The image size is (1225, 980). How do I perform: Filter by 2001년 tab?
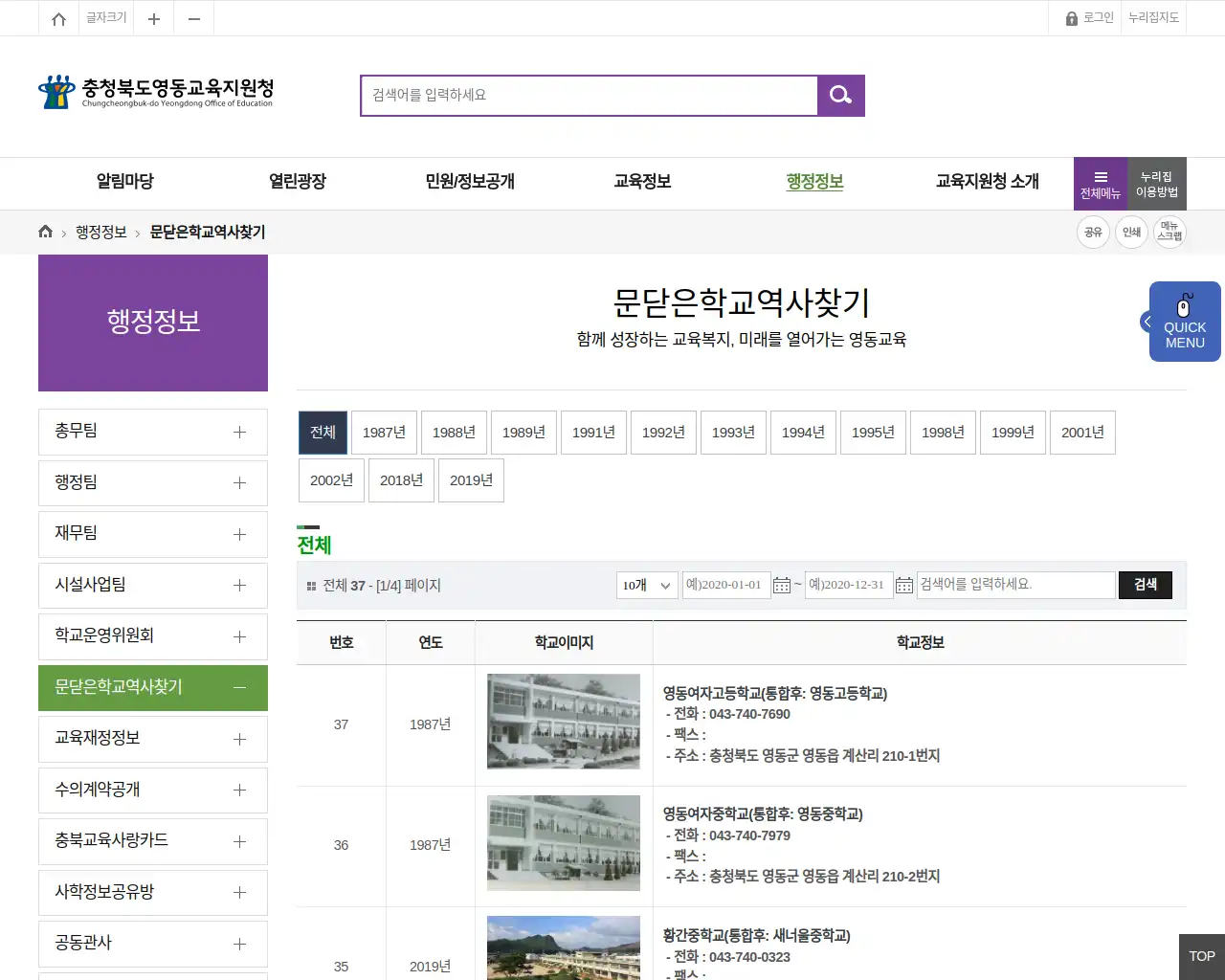click(x=1082, y=433)
